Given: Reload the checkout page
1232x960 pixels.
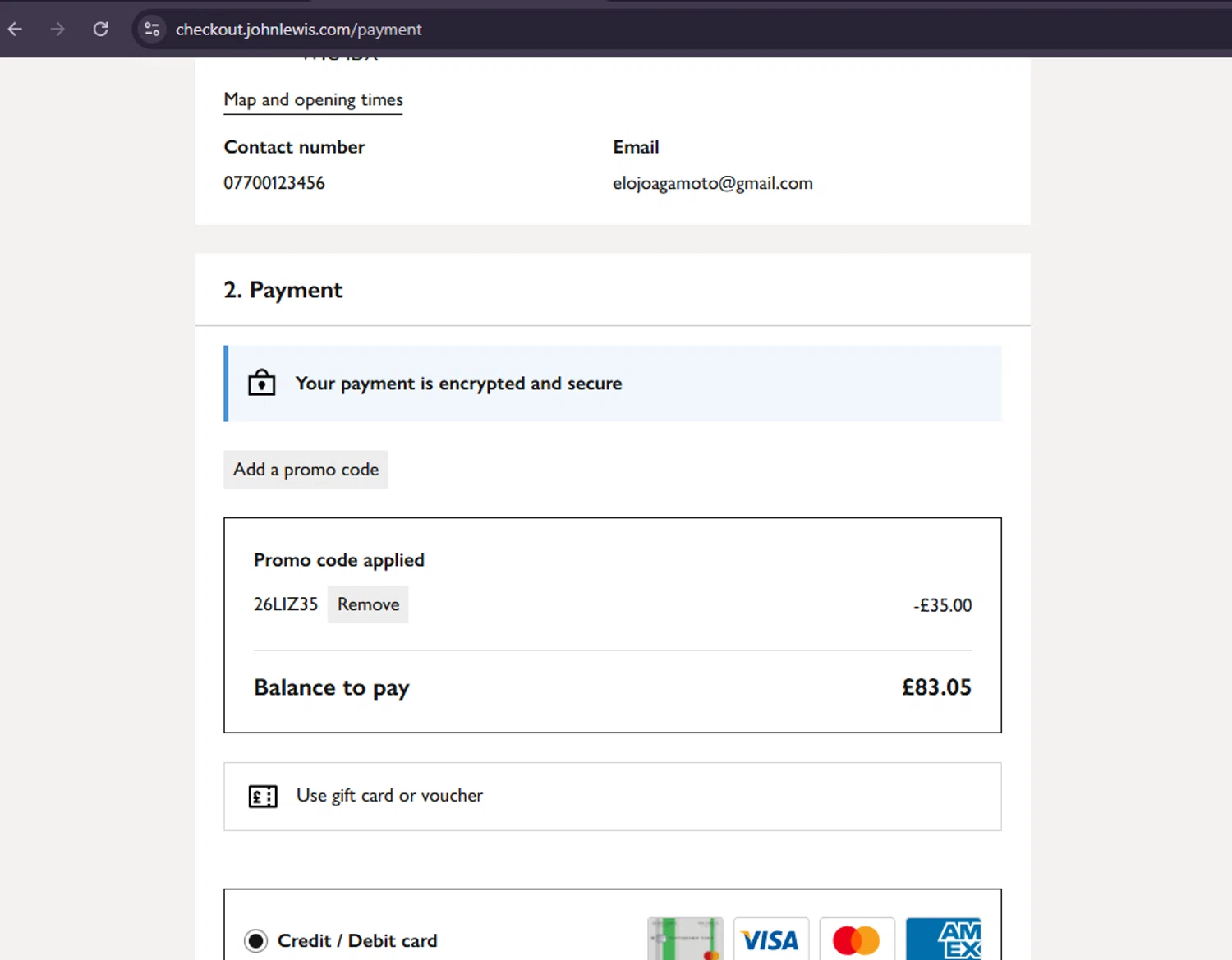Looking at the screenshot, I should coord(101,30).
